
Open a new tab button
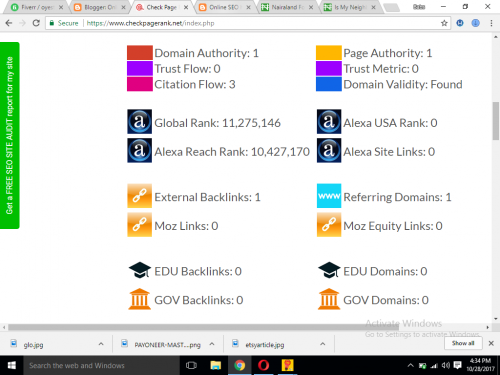(x=391, y=7)
